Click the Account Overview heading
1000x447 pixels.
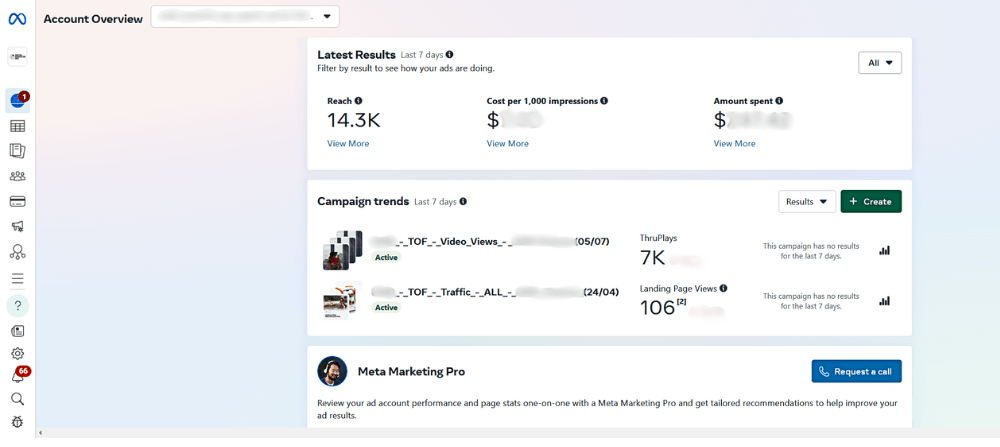click(93, 19)
